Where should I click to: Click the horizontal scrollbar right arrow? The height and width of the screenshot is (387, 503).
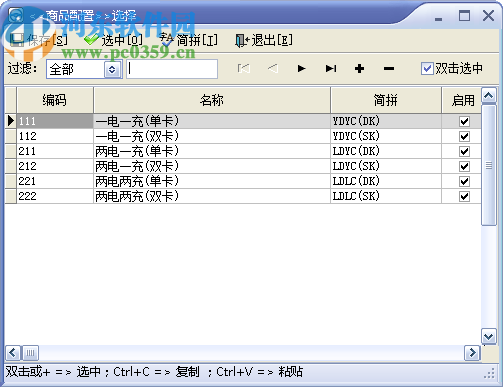point(472,353)
